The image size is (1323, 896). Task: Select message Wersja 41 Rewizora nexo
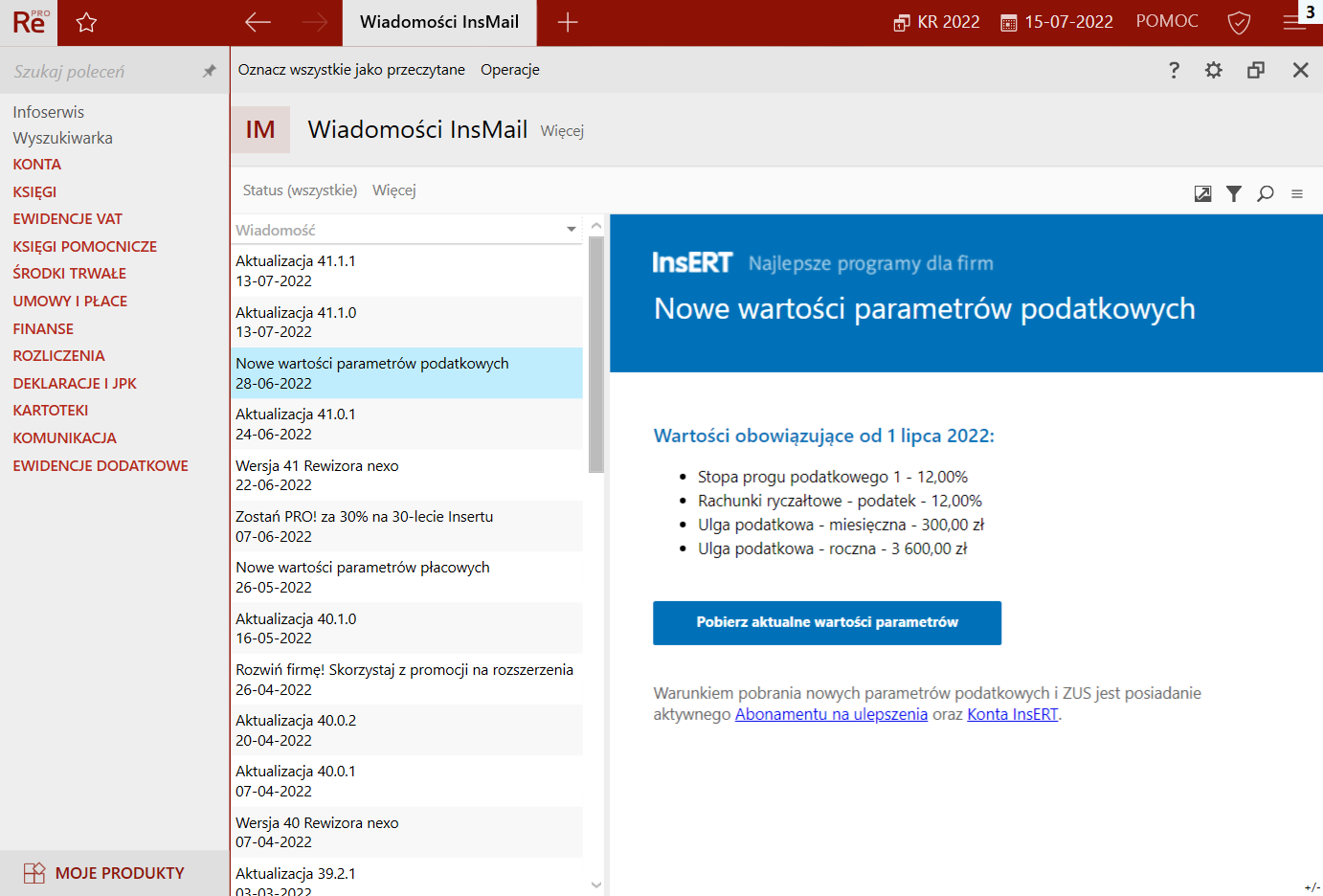(x=408, y=476)
